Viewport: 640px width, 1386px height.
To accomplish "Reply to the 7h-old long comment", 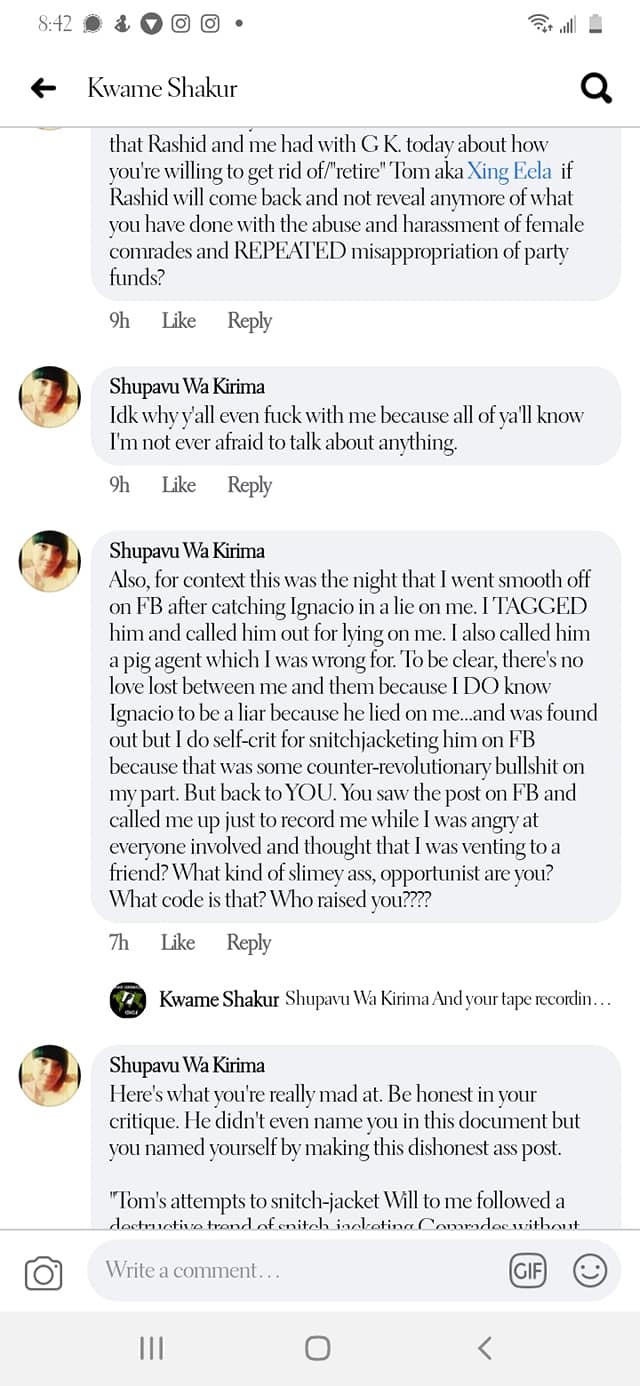I will (x=249, y=942).
